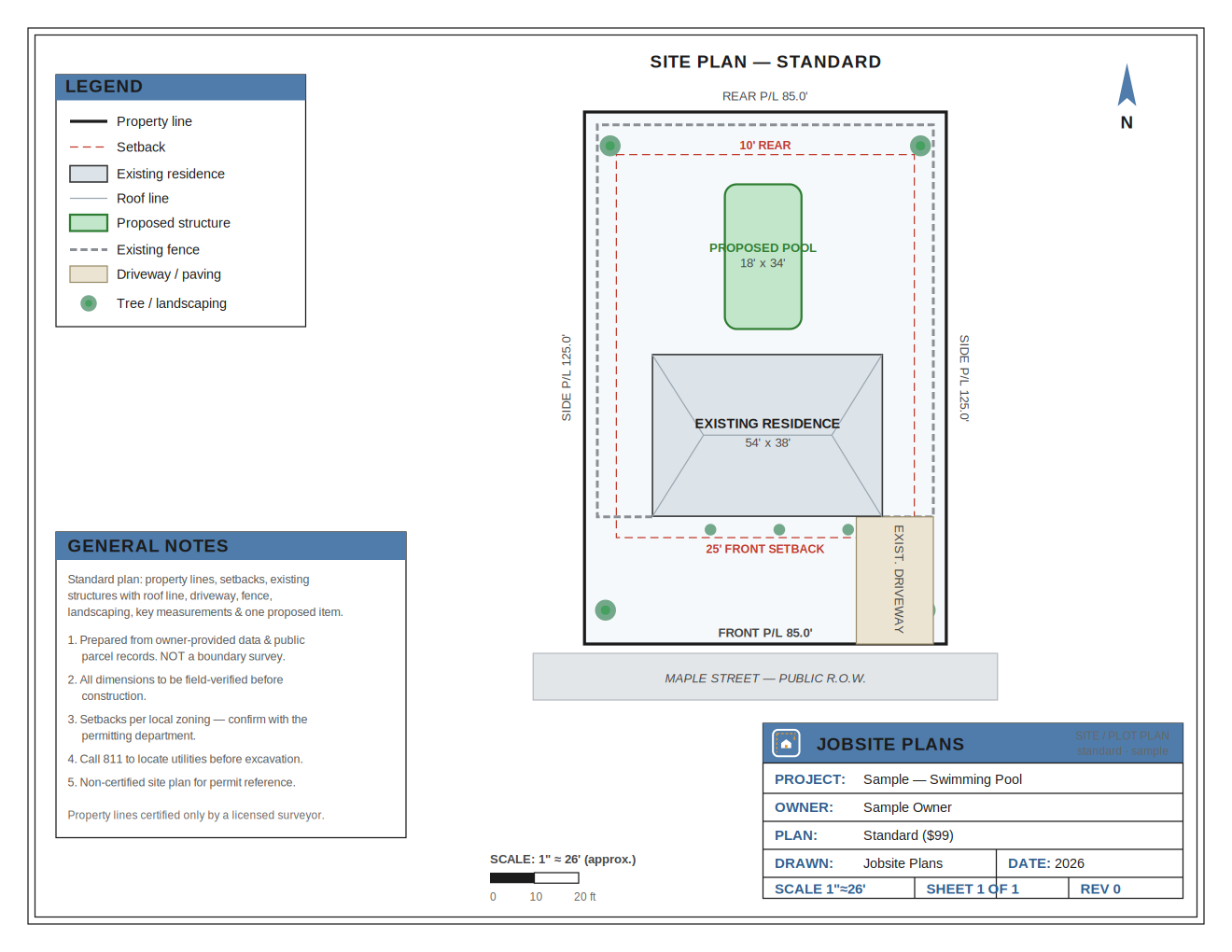Click the north arrow compass icon
Viewport: 1232px width, 952px height.
tap(1127, 85)
